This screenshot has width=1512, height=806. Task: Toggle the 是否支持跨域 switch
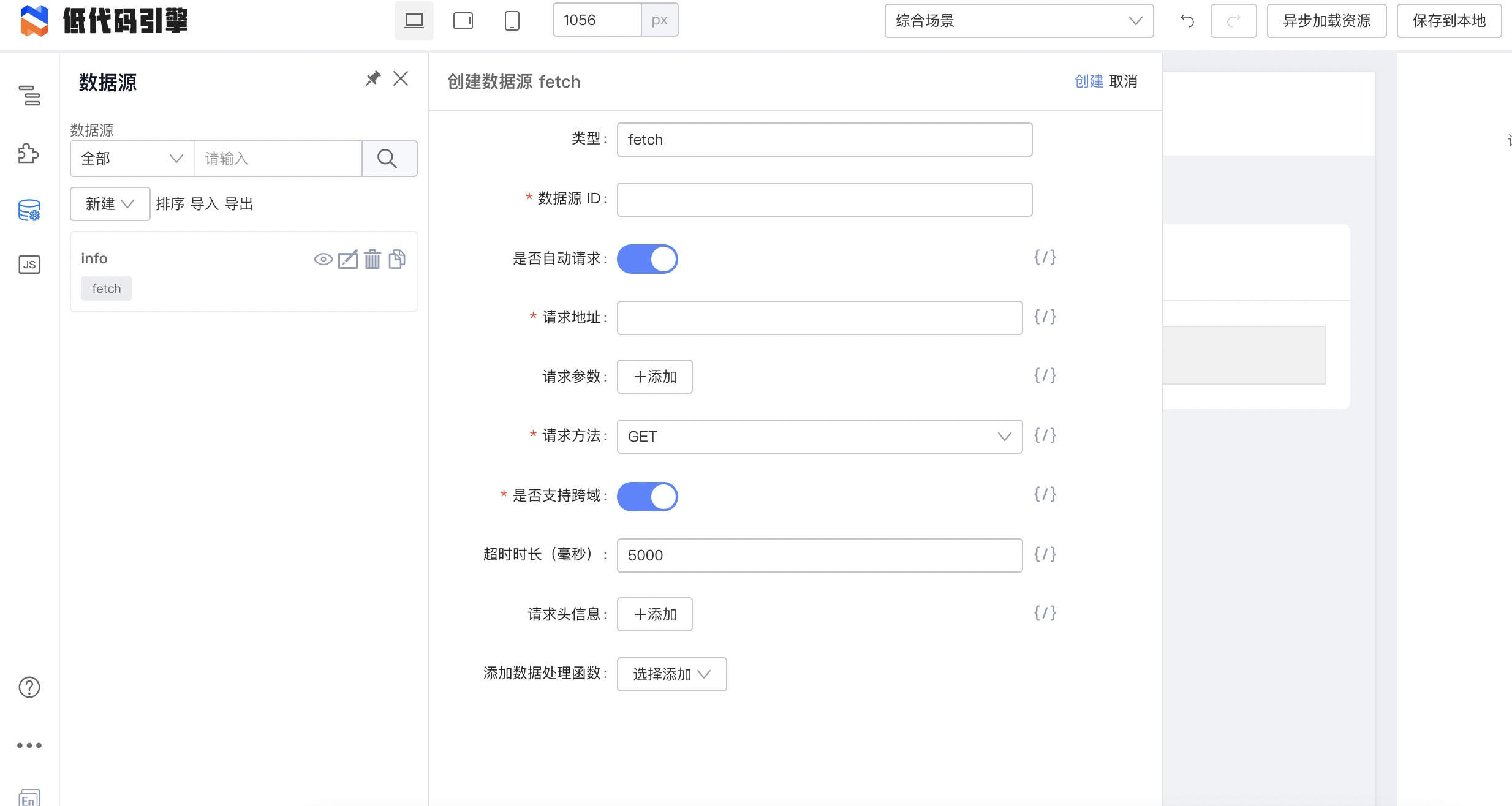(648, 497)
